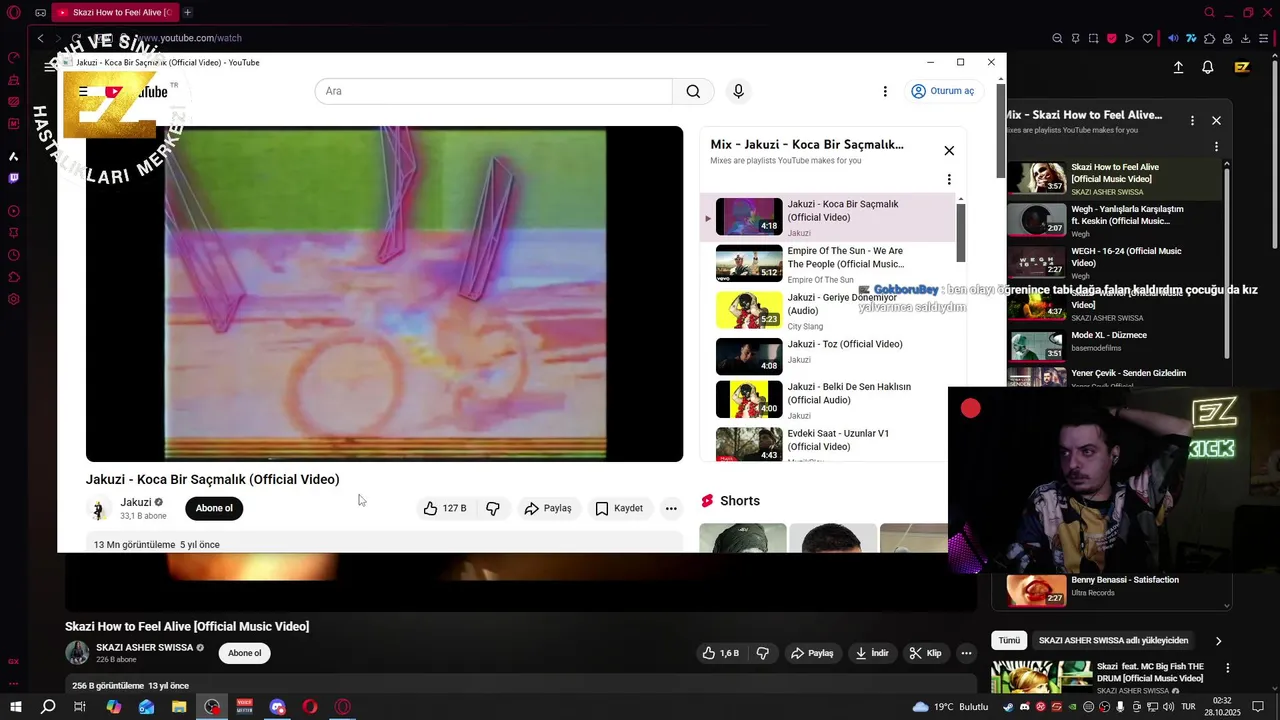
Task: Open the Jakuzi channel name link
Action: [x=136, y=502]
